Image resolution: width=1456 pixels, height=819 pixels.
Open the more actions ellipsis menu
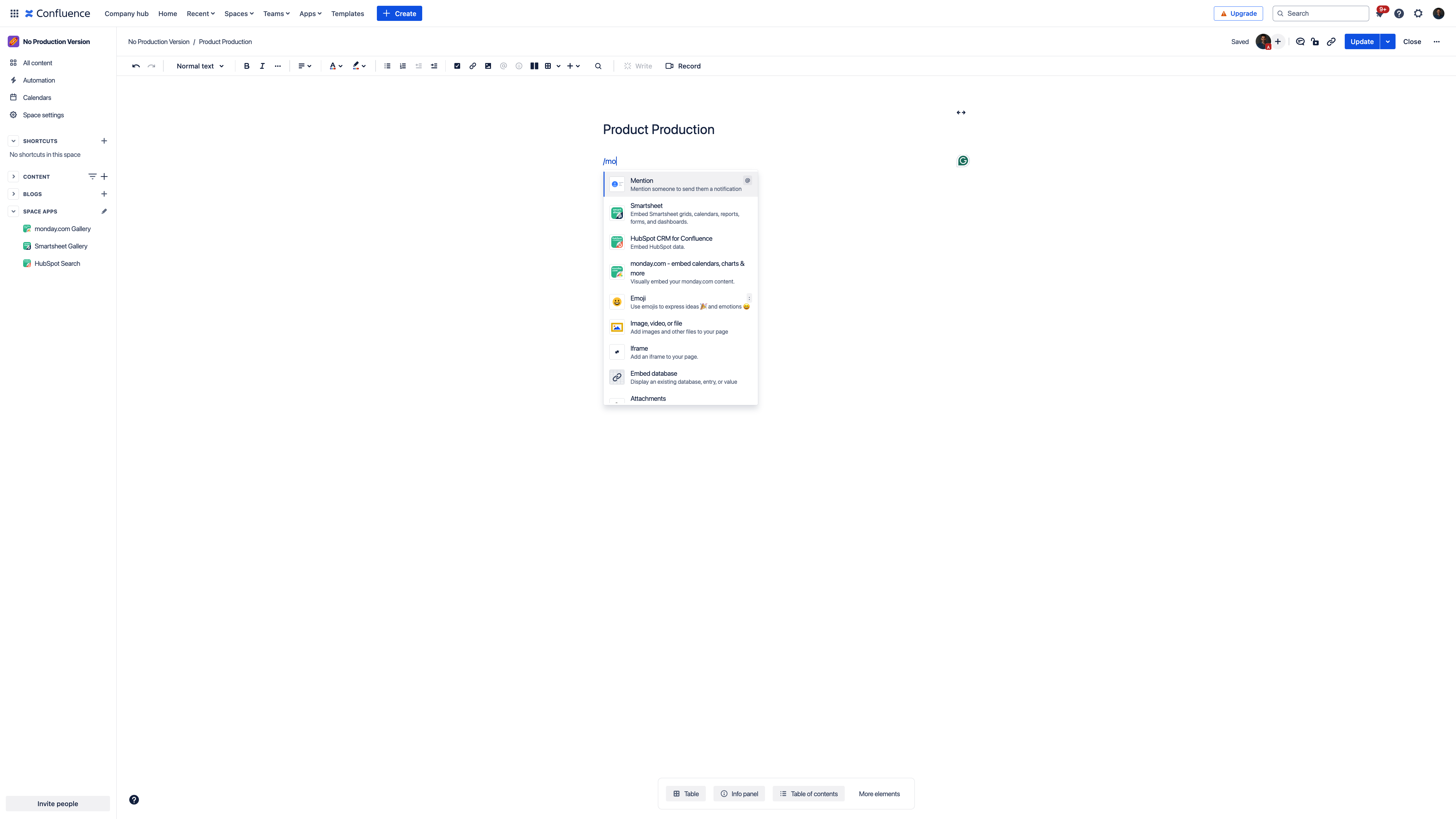1436,42
